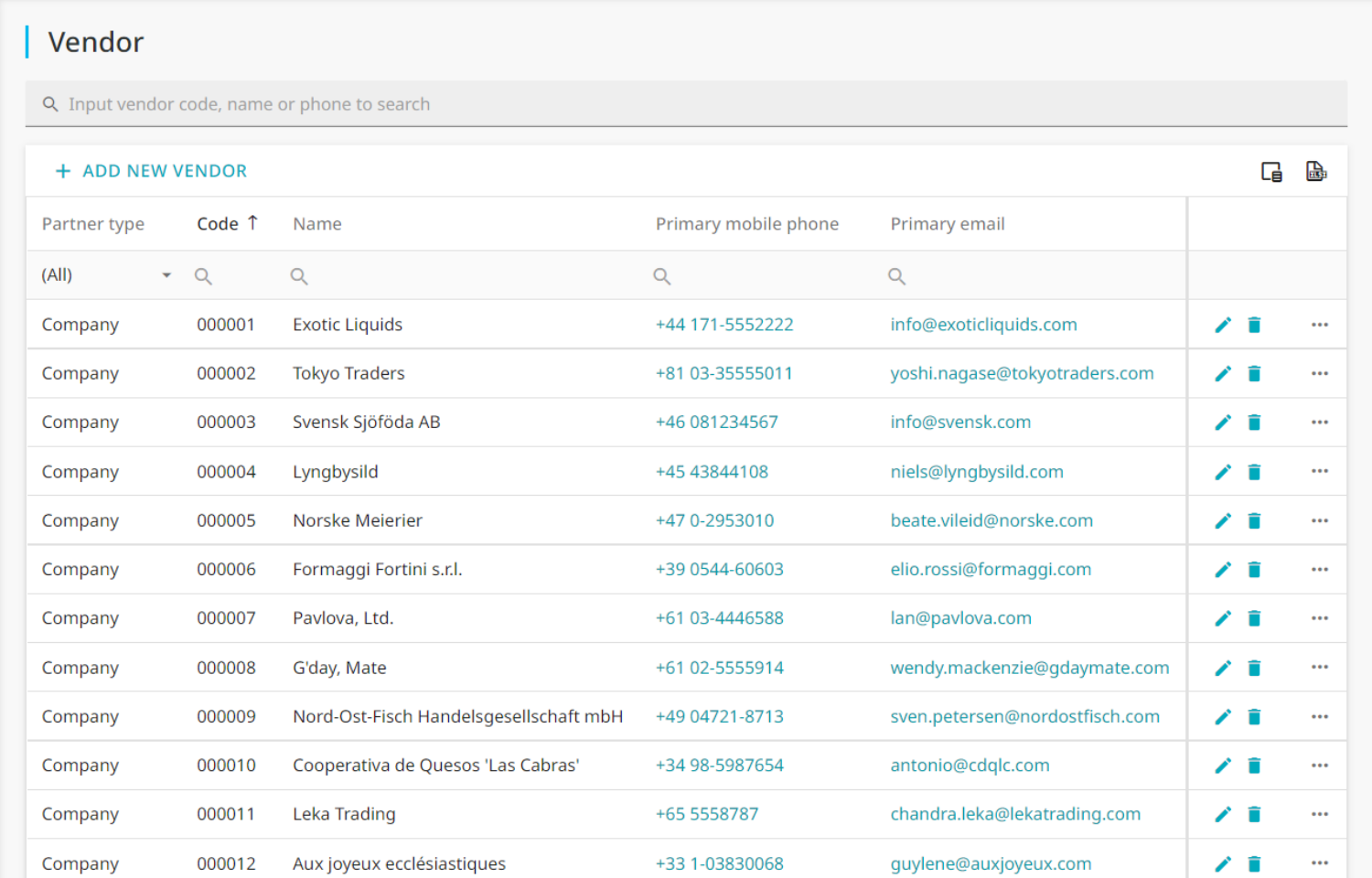Open more options for Tokyo Traders
The height and width of the screenshot is (878, 1372).
[x=1319, y=373]
